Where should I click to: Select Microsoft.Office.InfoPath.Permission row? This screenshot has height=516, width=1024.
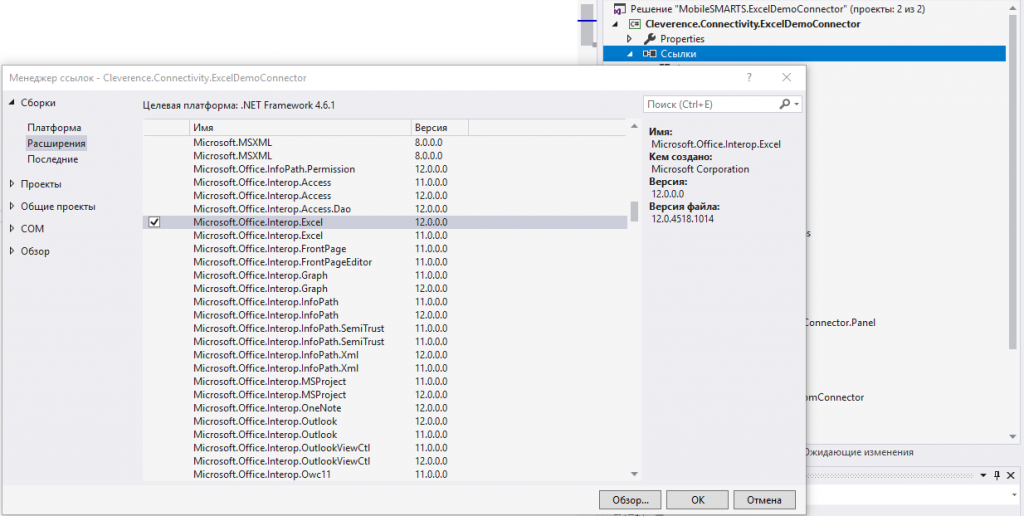pyautogui.click(x=385, y=169)
